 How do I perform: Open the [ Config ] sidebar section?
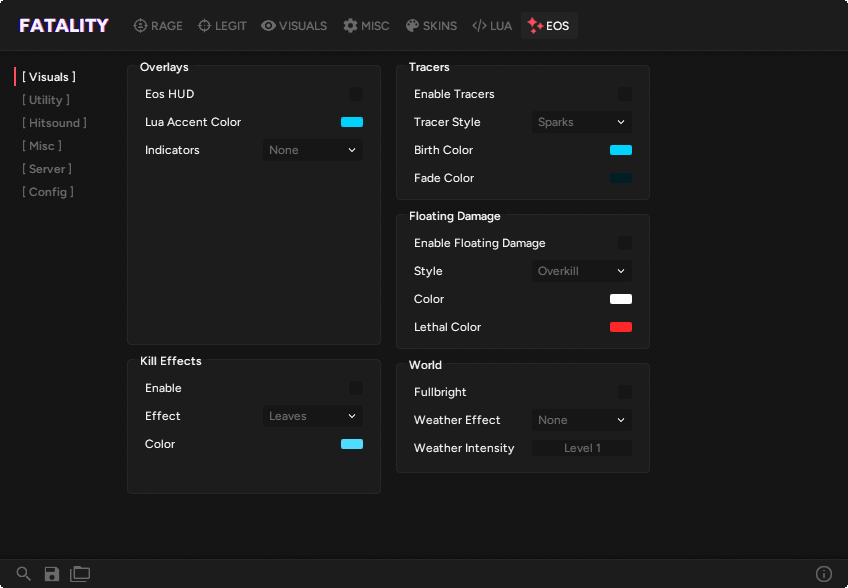tap(48, 192)
